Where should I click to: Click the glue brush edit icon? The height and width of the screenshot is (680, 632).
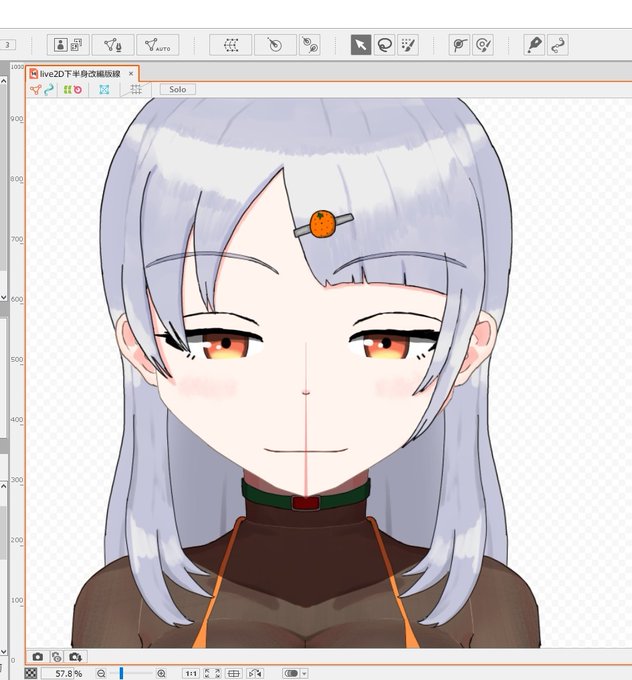pos(483,45)
